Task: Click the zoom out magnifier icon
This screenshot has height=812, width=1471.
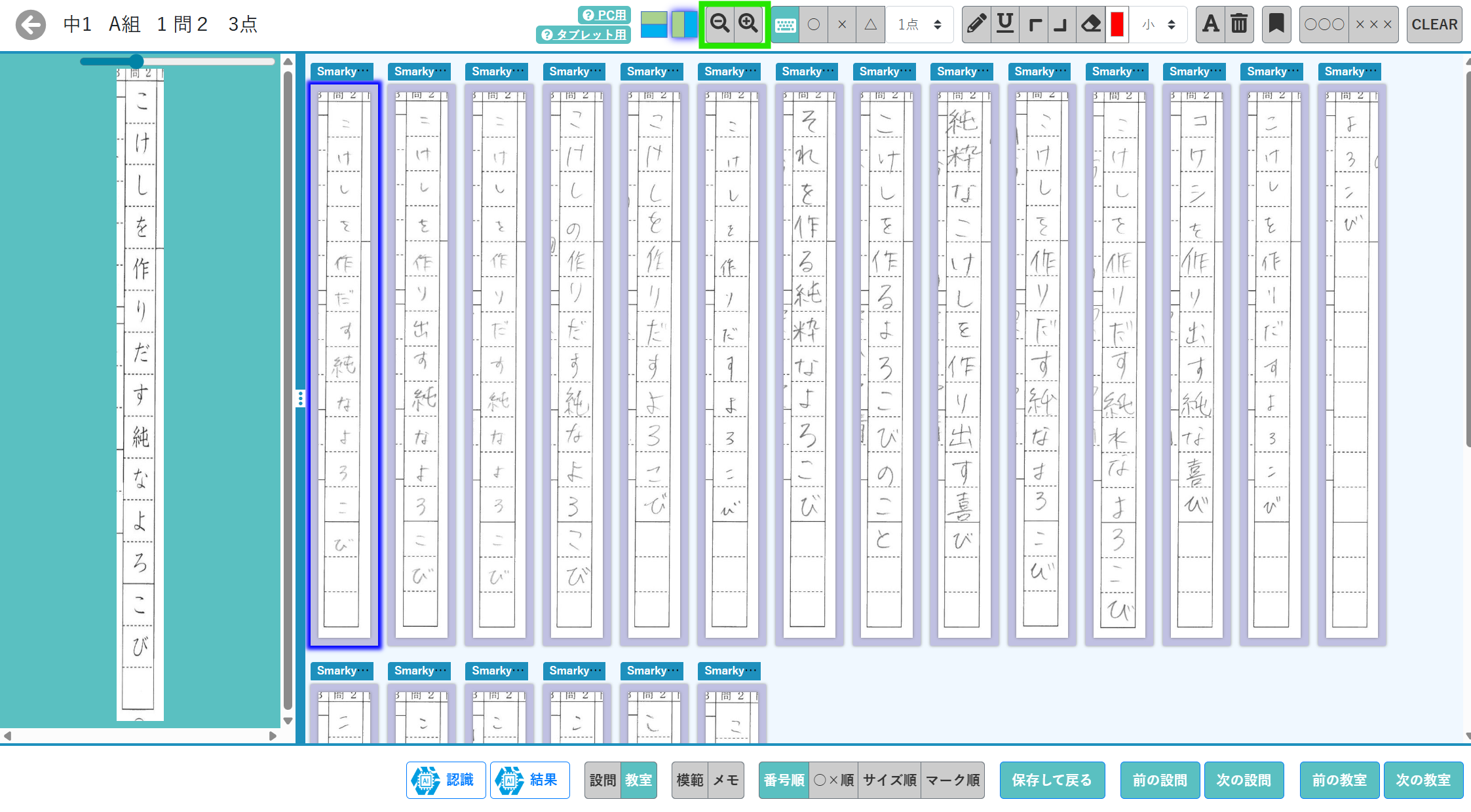Action: (719, 24)
